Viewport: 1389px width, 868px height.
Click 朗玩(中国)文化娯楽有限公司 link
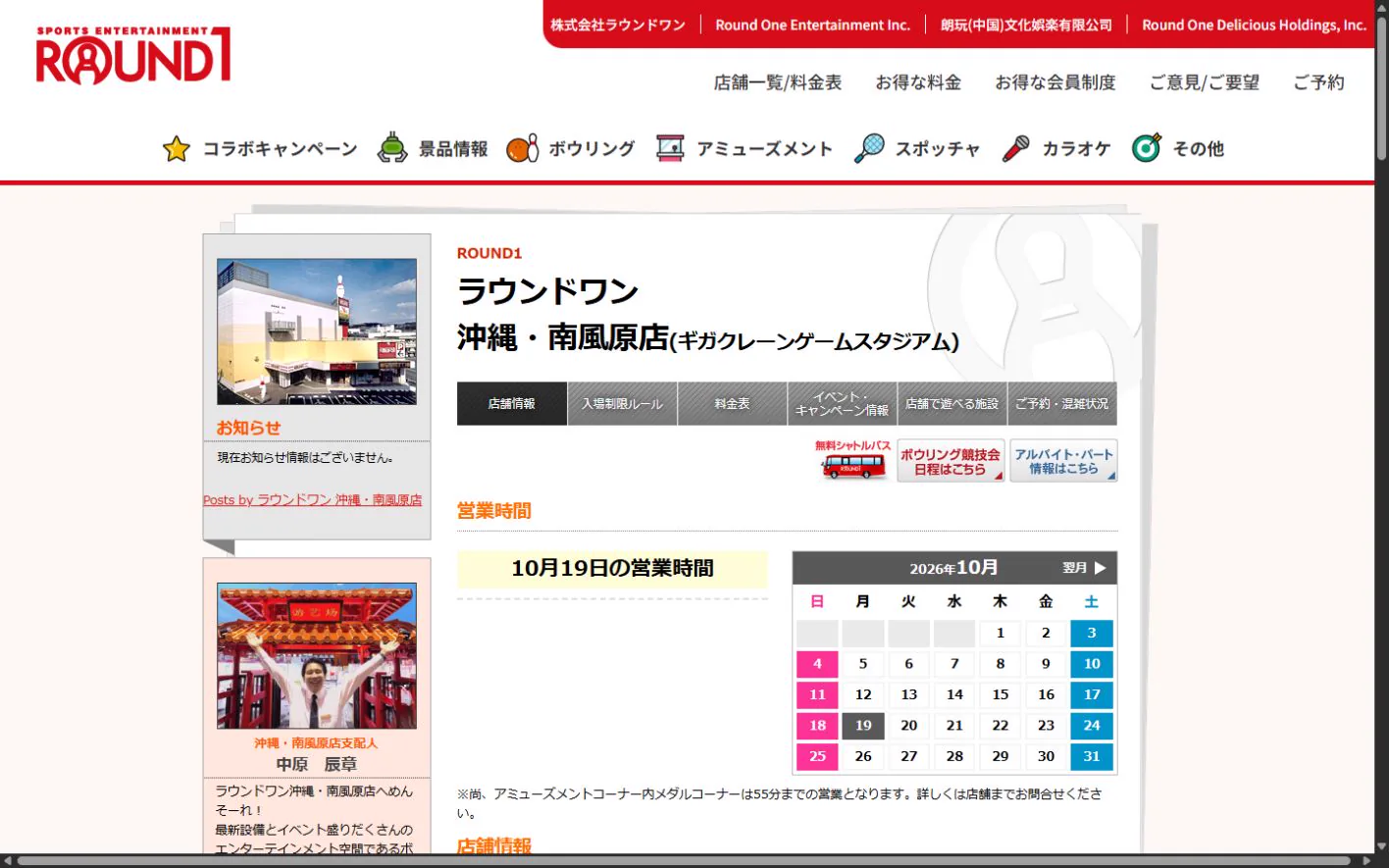click(1026, 25)
